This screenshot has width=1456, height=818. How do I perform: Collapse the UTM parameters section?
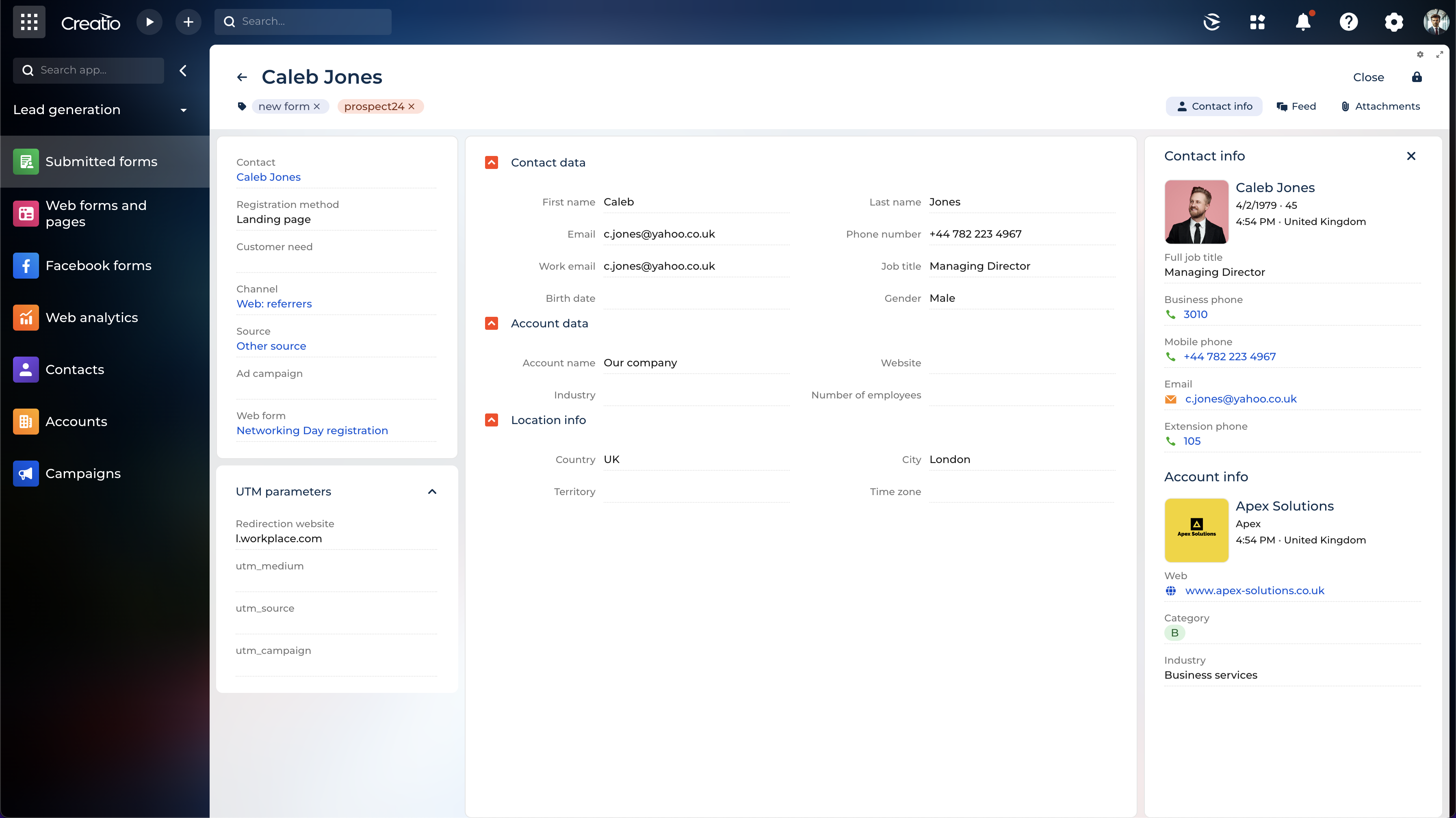pos(432,491)
